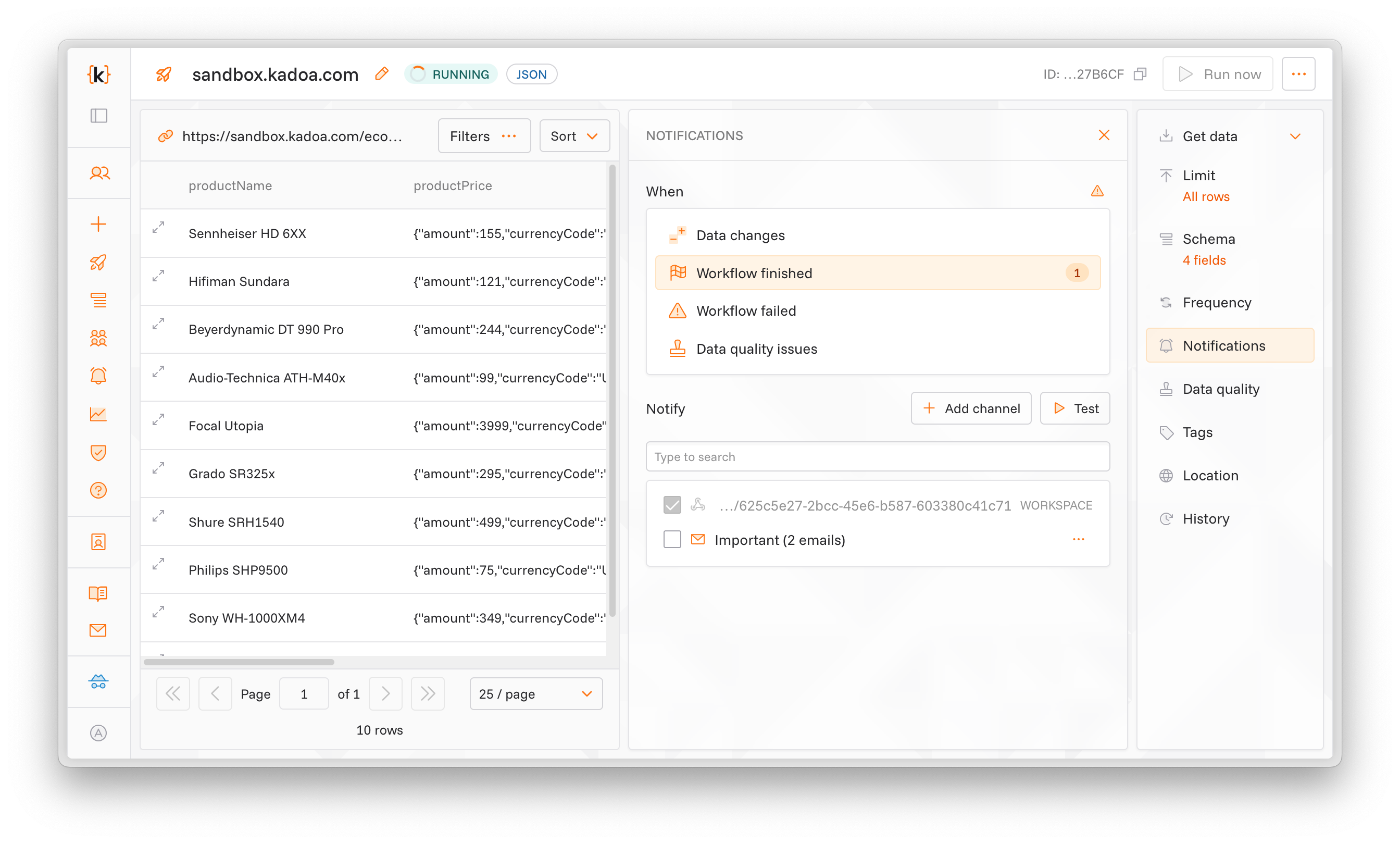Open the 25 / page size dropdown
This screenshot has width=1400, height=844.
(535, 694)
